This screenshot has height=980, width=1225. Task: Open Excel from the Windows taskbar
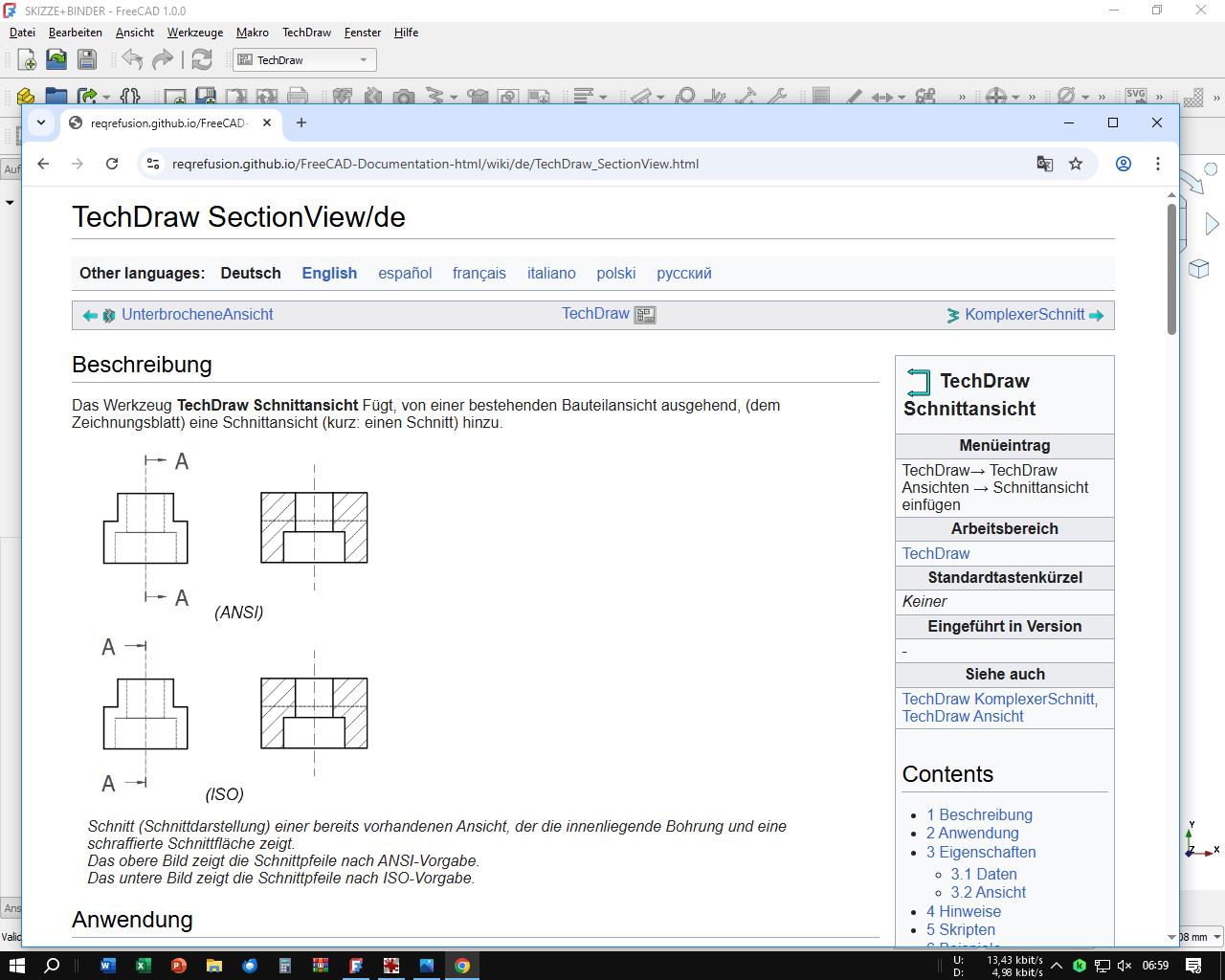pyautogui.click(x=143, y=966)
